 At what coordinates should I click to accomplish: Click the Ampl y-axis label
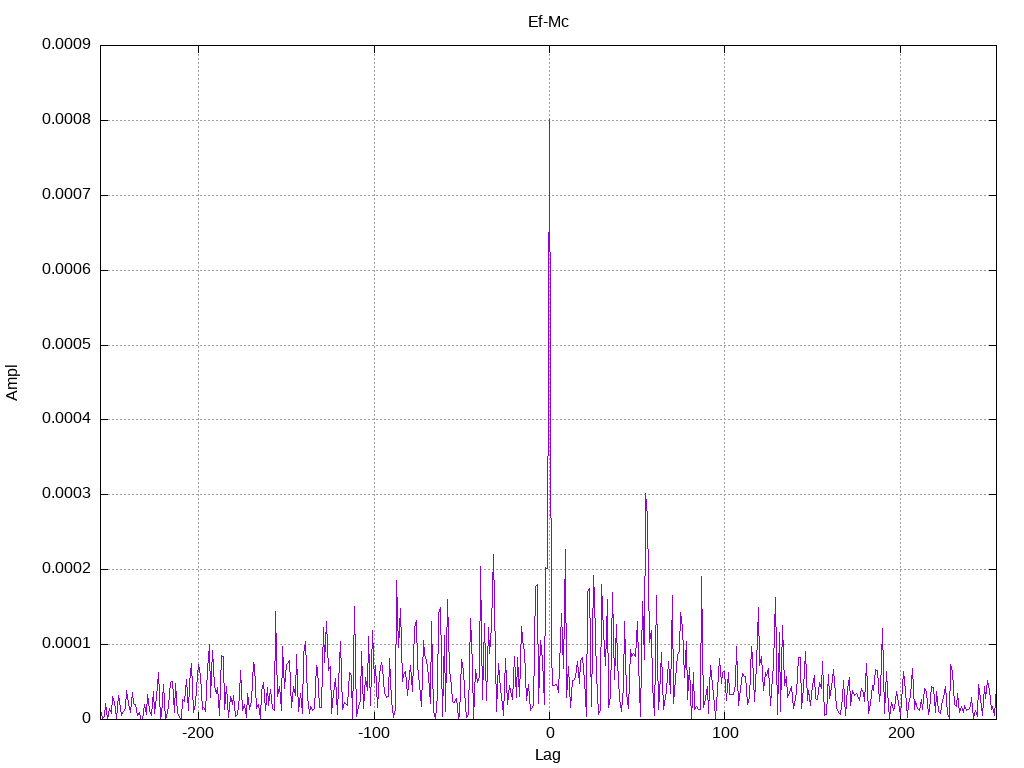pyautogui.click(x=12, y=382)
